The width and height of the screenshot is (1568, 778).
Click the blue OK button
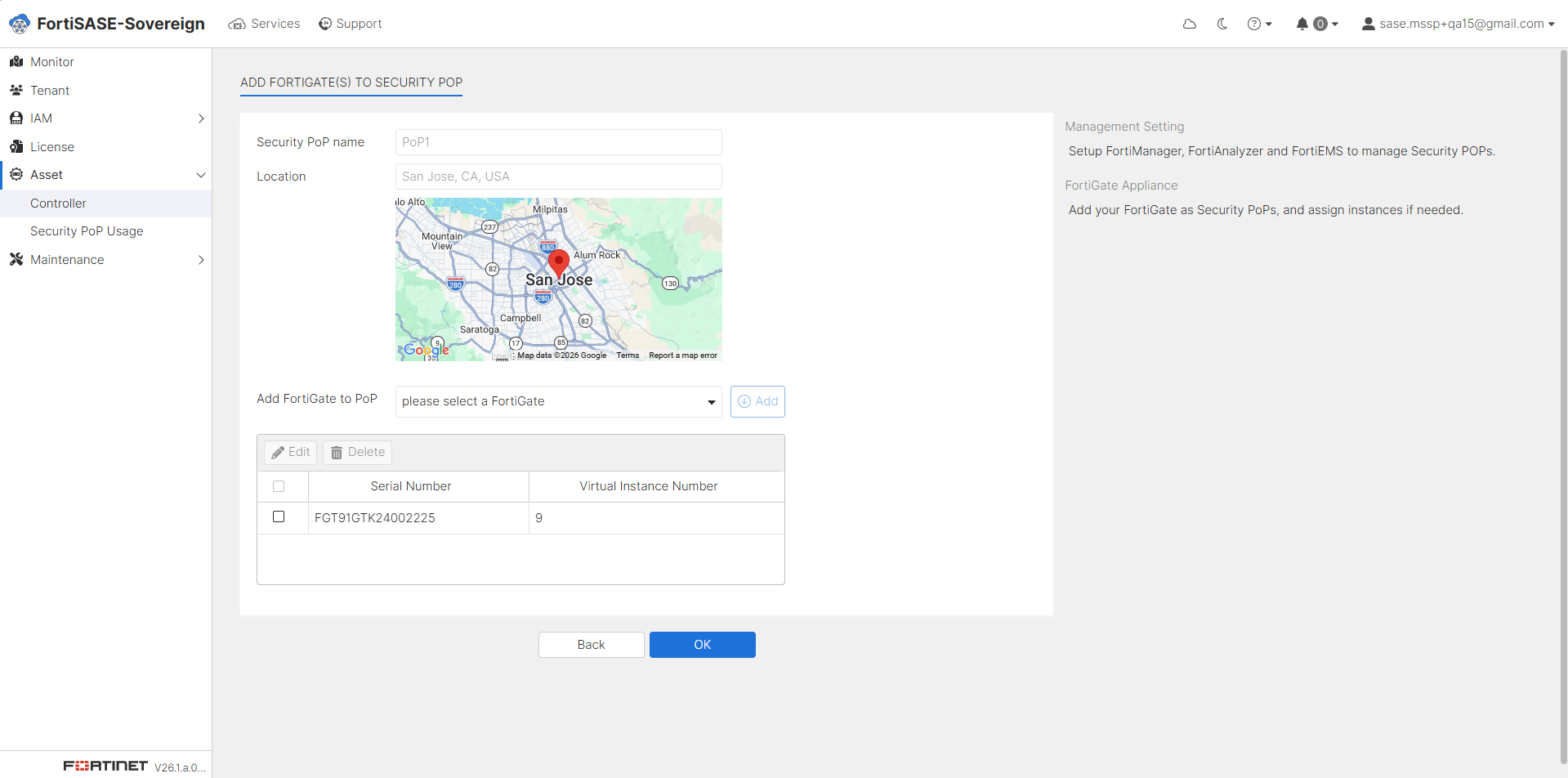coord(702,645)
